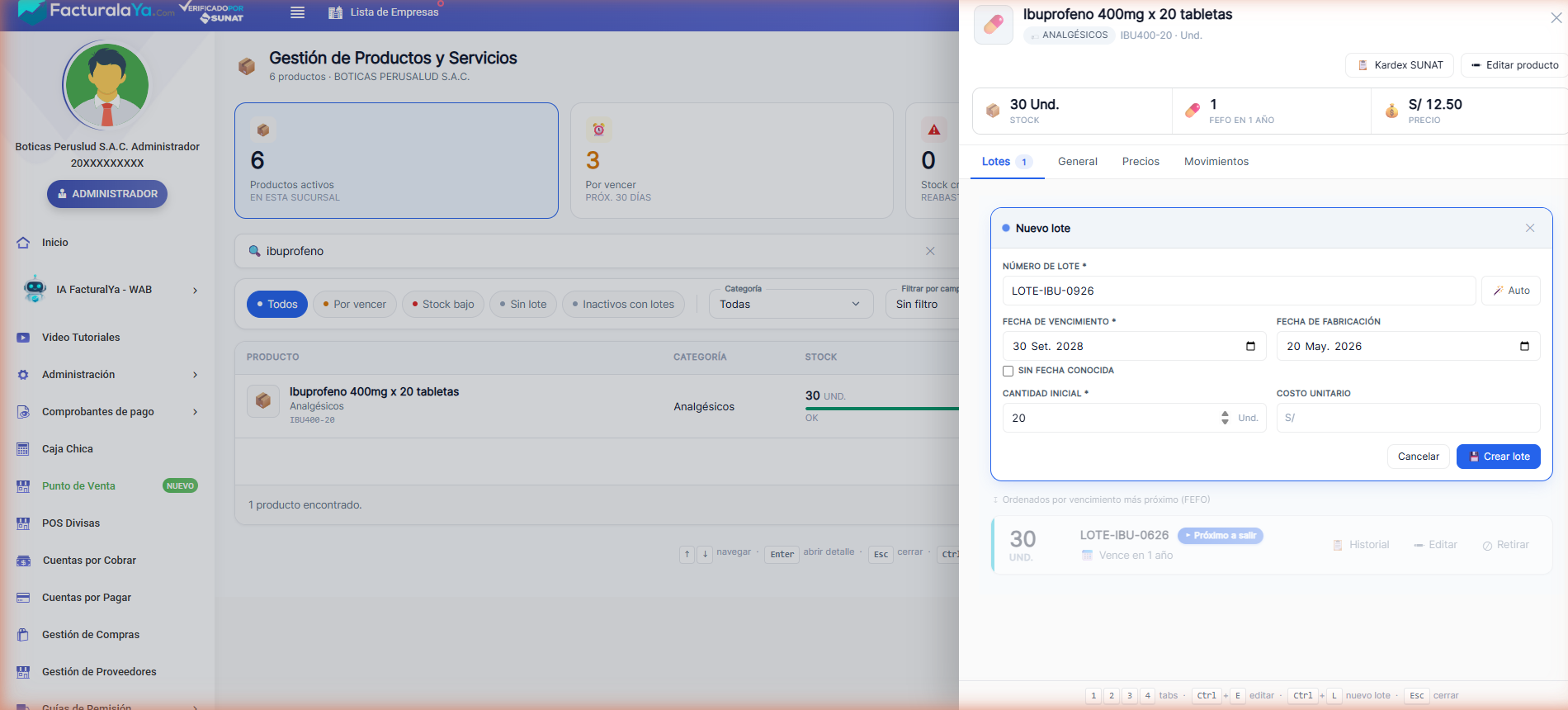Click the Editar producto button

tap(1514, 65)
